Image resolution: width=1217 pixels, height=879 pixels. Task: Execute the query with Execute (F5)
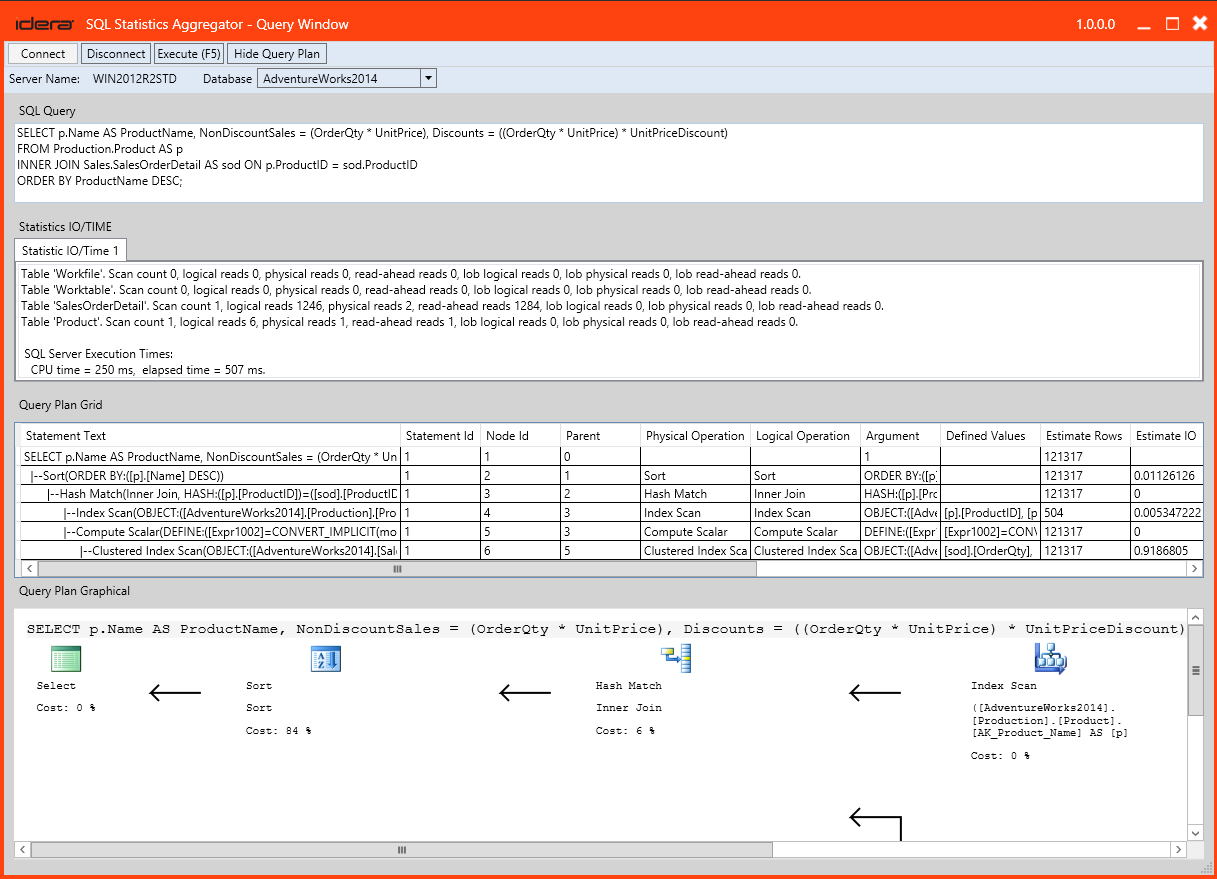188,53
